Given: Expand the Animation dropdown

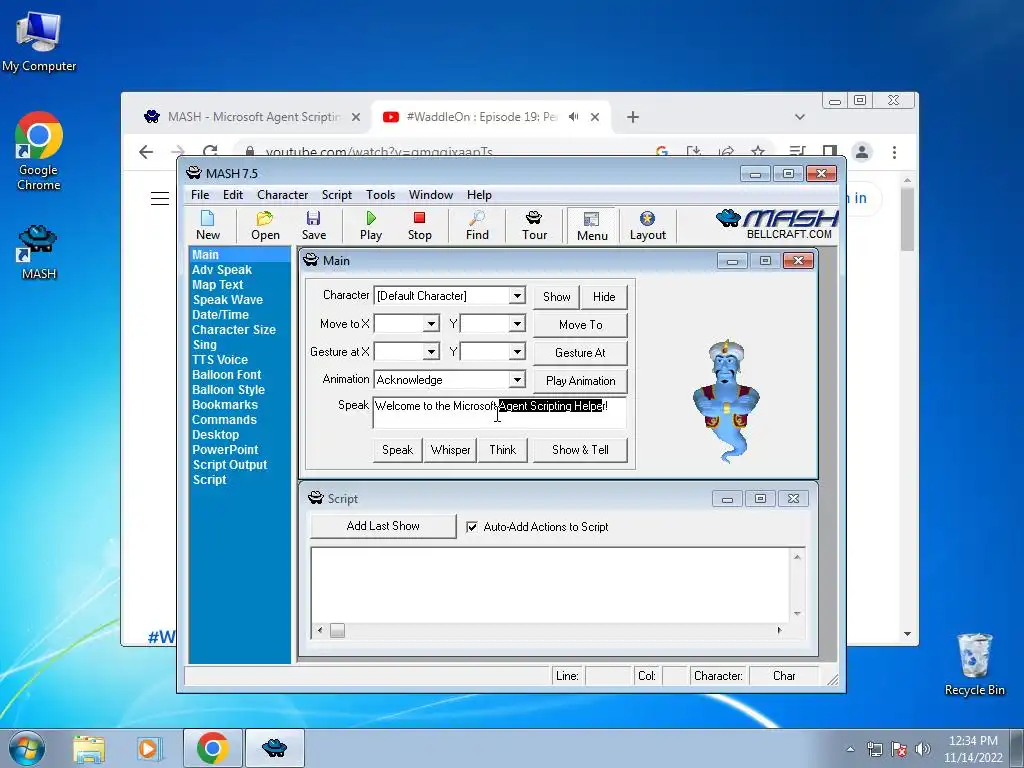Looking at the screenshot, I should point(517,379).
